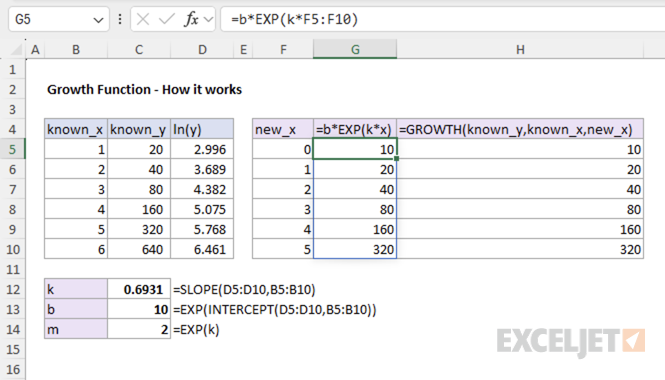This screenshot has width=665, height=380.
Task: Click the Name Box showing G5
Action: pos(59,20)
